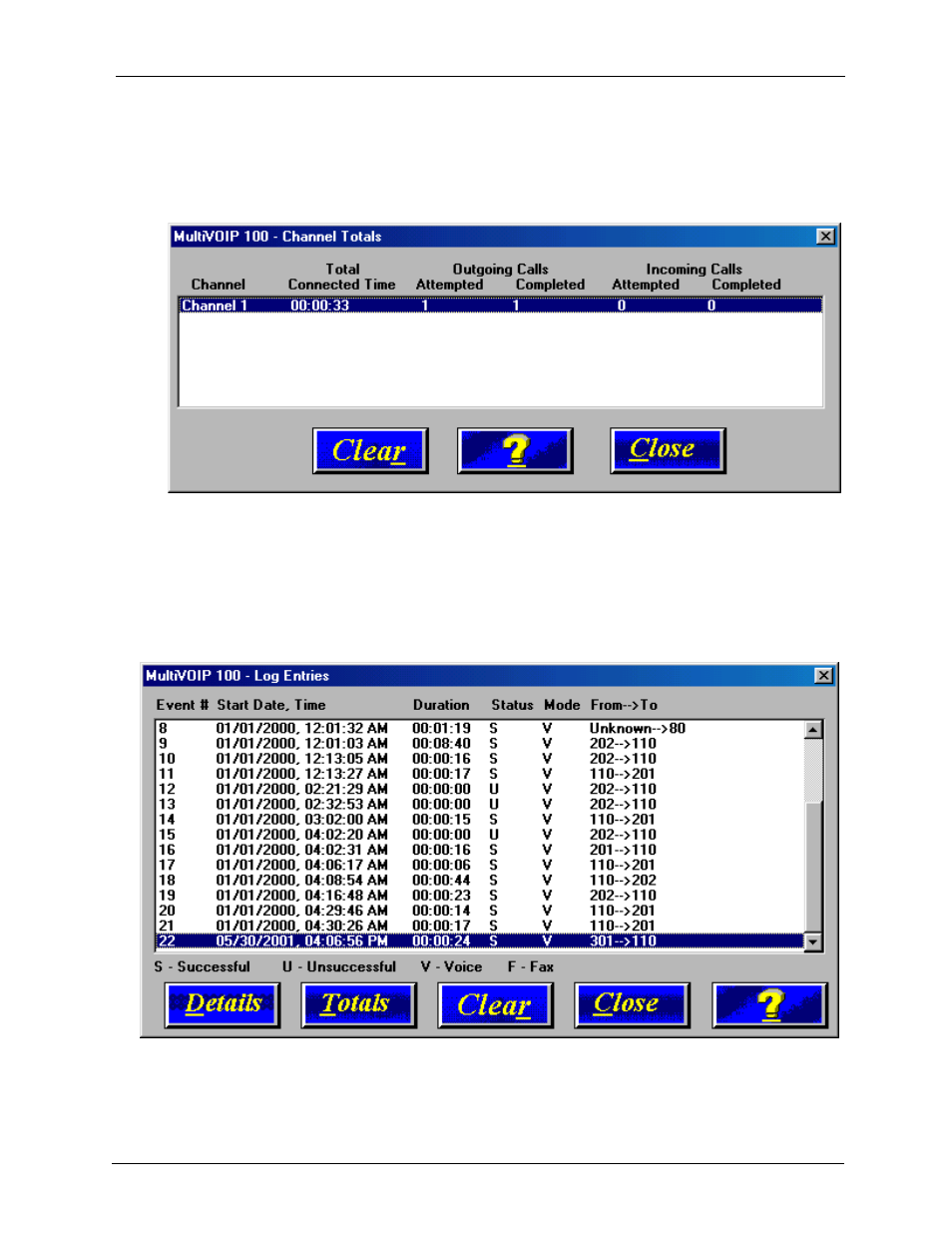The image size is (952, 1233).
Task: Click the log list scroll down arrow
Action: tap(813, 941)
